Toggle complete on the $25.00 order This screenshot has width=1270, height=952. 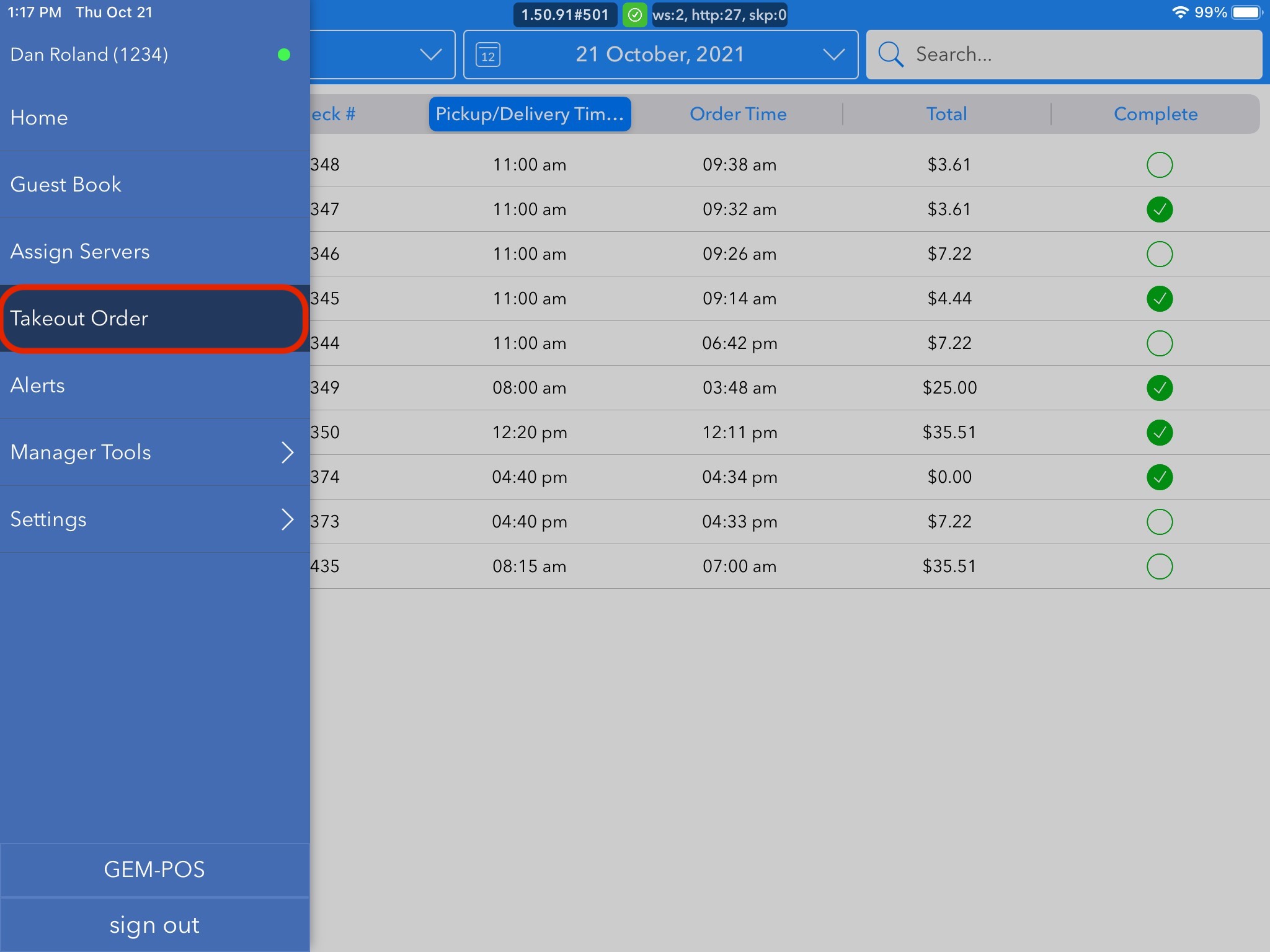point(1159,388)
